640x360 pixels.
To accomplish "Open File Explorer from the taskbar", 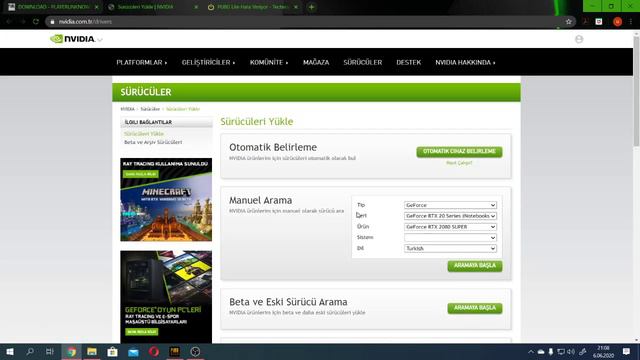I will pos(92,351).
